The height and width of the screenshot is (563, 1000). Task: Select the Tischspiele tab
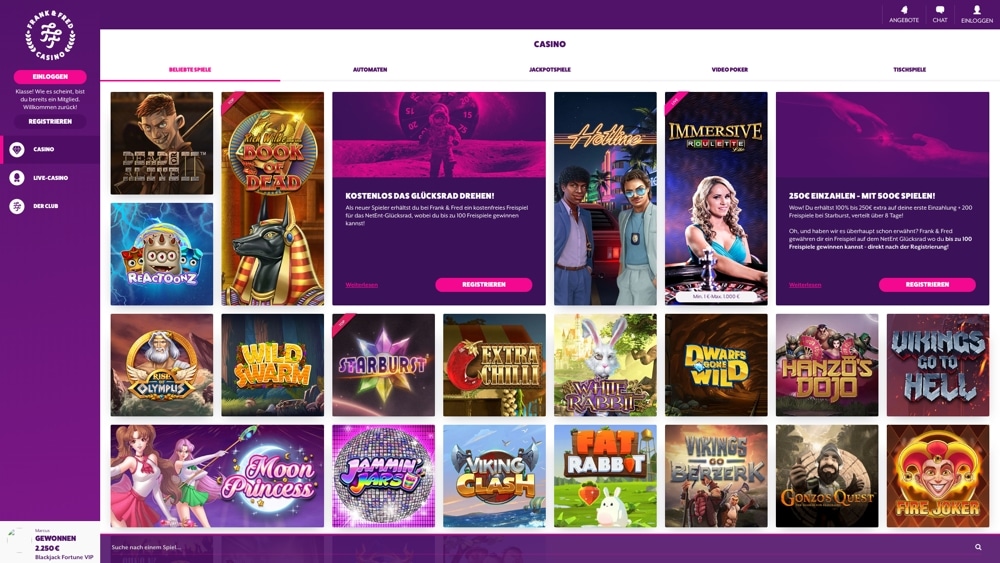[x=909, y=69]
